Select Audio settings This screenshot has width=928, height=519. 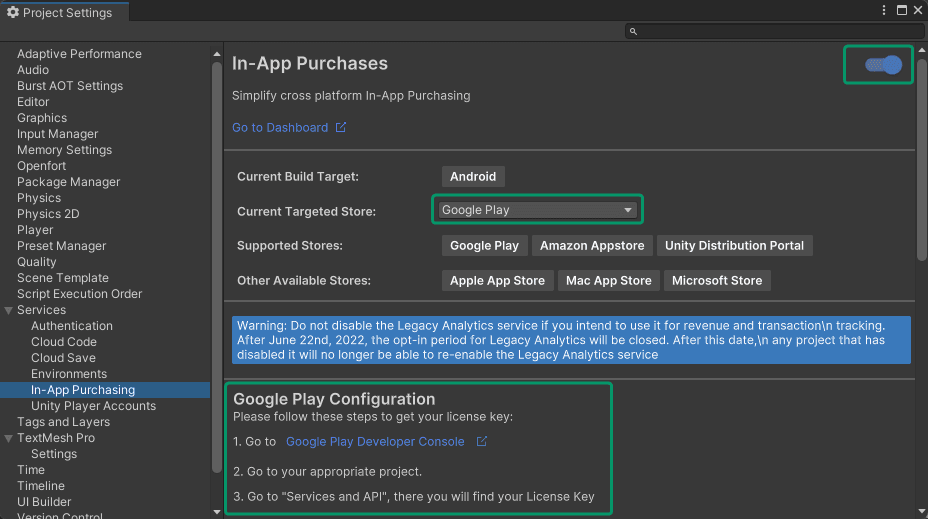pos(33,70)
